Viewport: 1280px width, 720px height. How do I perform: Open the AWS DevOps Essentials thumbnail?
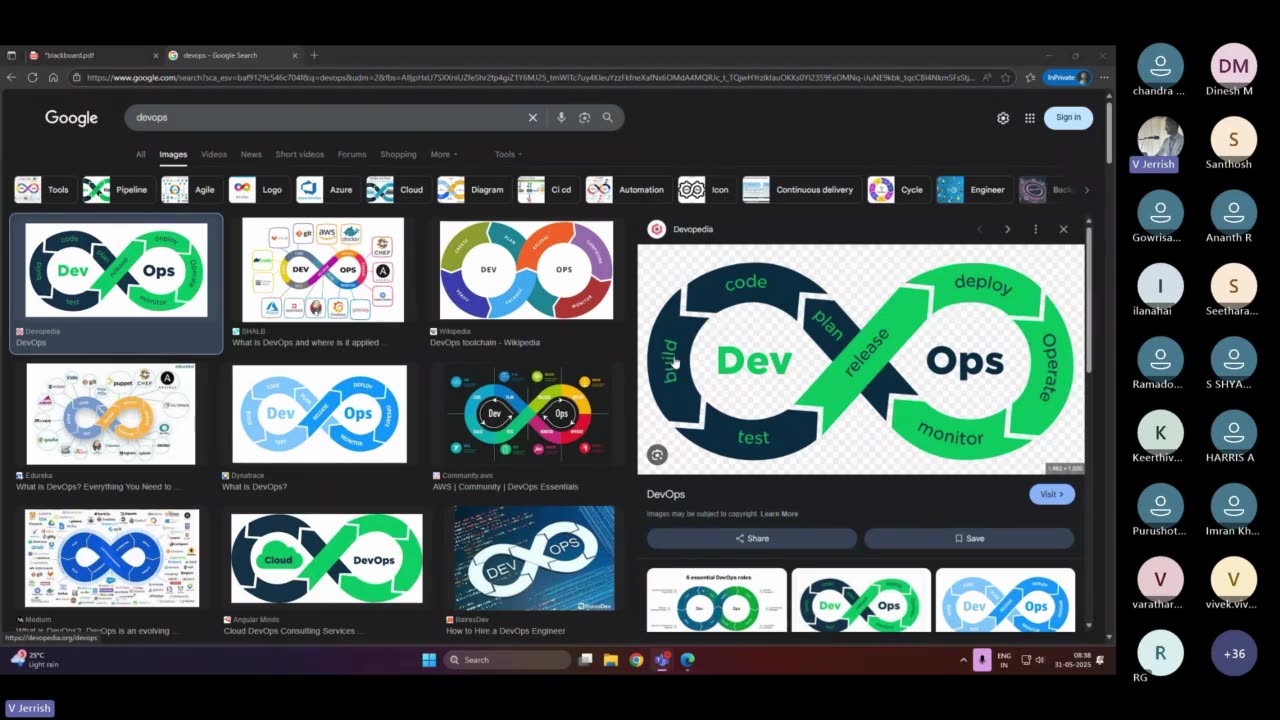tap(526, 414)
